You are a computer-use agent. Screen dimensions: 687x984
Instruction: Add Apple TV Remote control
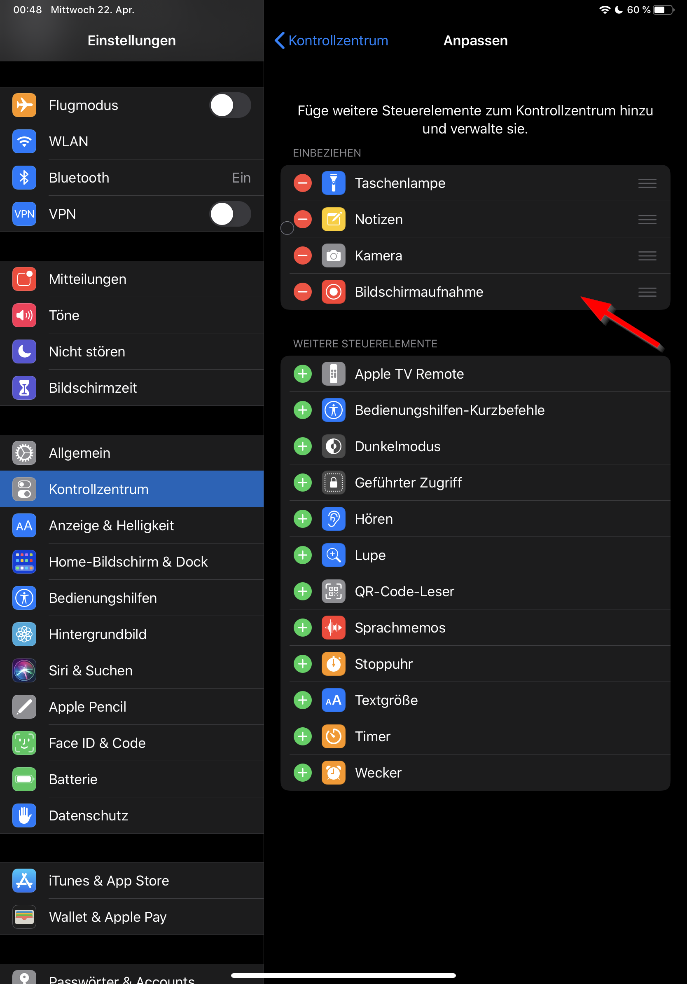302,374
